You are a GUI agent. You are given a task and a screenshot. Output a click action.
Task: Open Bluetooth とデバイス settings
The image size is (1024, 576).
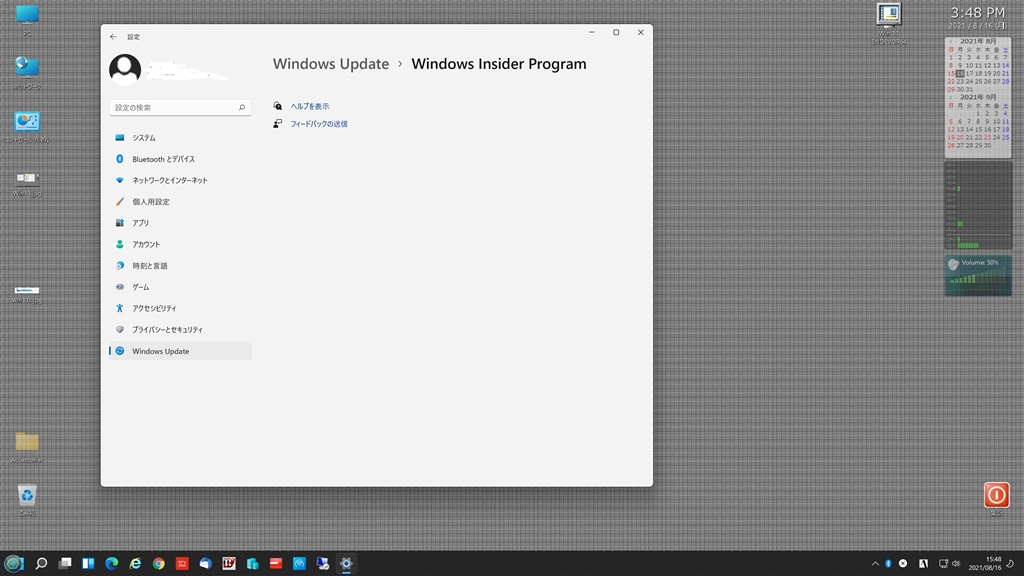click(180, 159)
